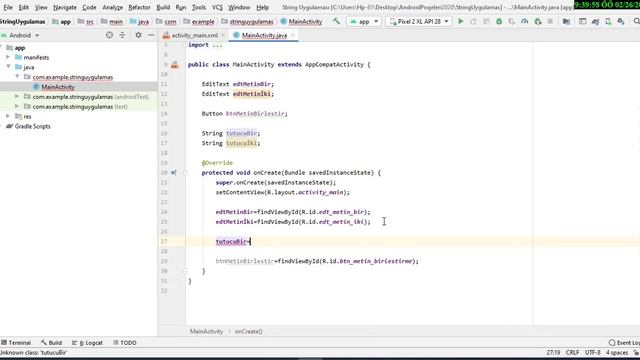Screen dimensions: 640x360
Task: Click the Stop button in the toolbar
Action: [550, 21]
